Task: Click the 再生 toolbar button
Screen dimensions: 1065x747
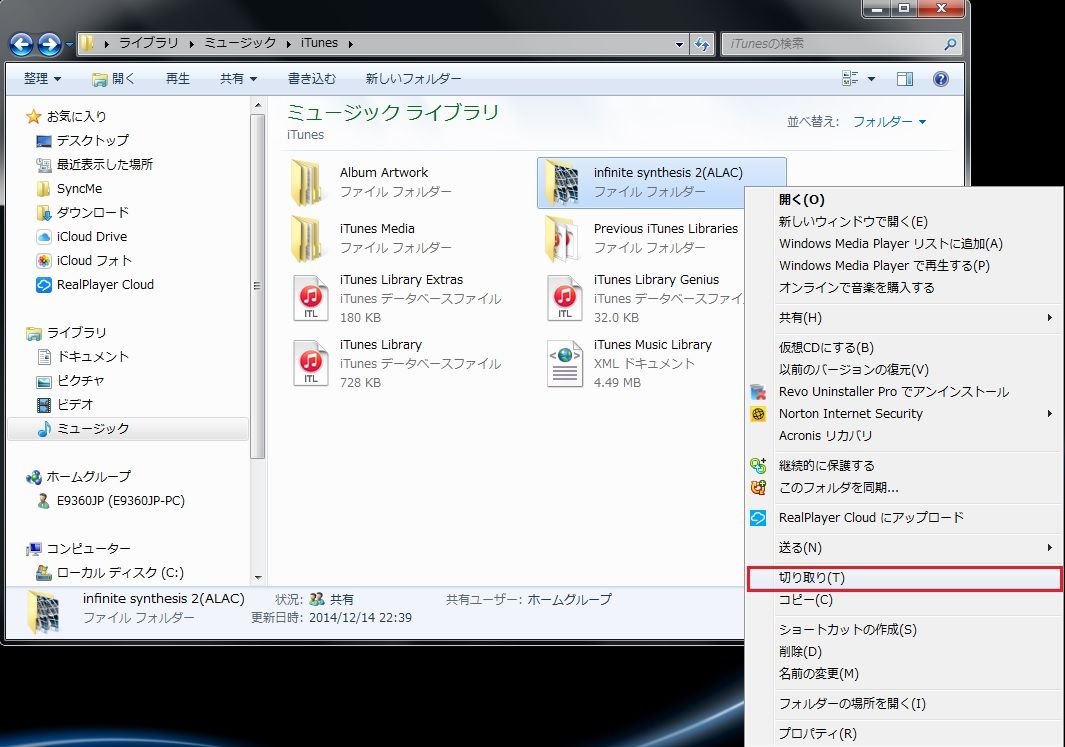Action: (x=178, y=79)
